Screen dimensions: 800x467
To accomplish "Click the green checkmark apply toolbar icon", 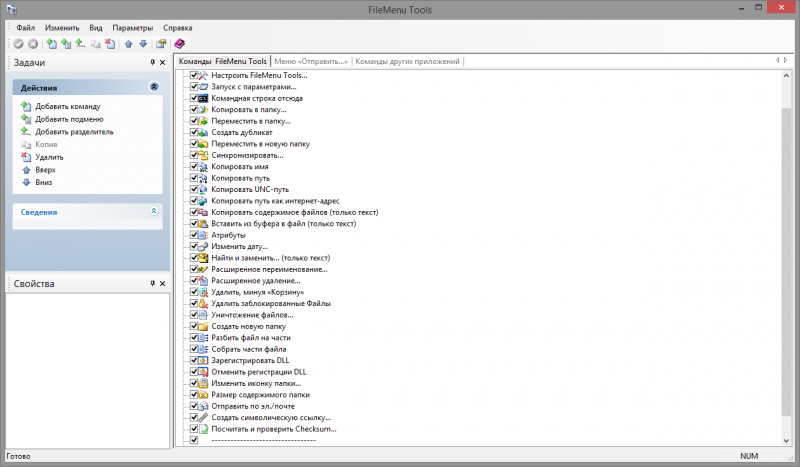I will click(18, 44).
